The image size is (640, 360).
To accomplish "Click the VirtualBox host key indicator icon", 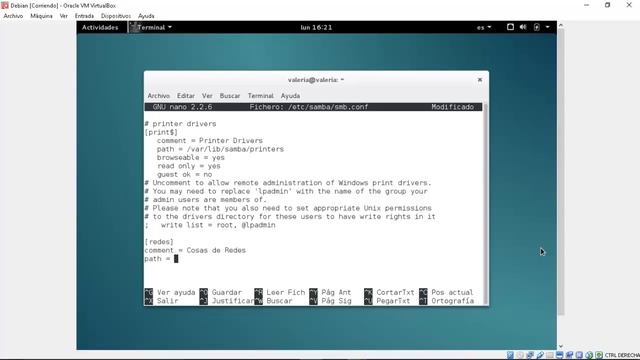I will pyautogui.click(x=599, y=355).
